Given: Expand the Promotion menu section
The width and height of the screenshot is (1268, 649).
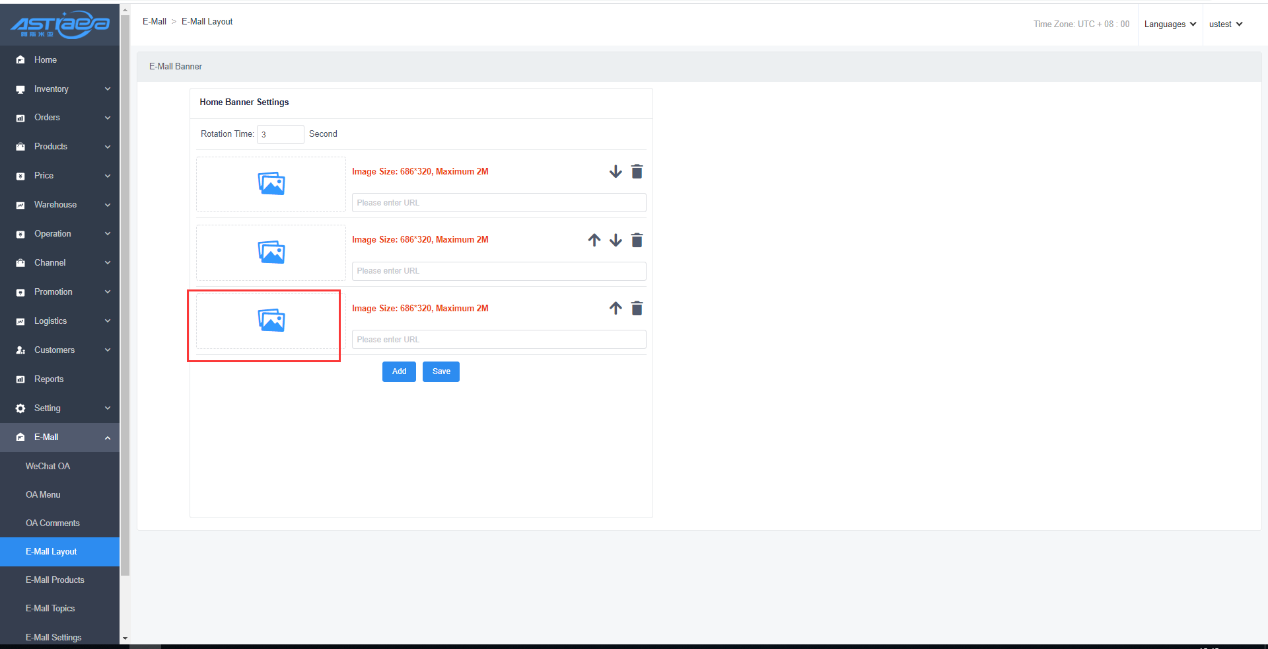Looking at the screenshot, I should click(x=60, y=292).
